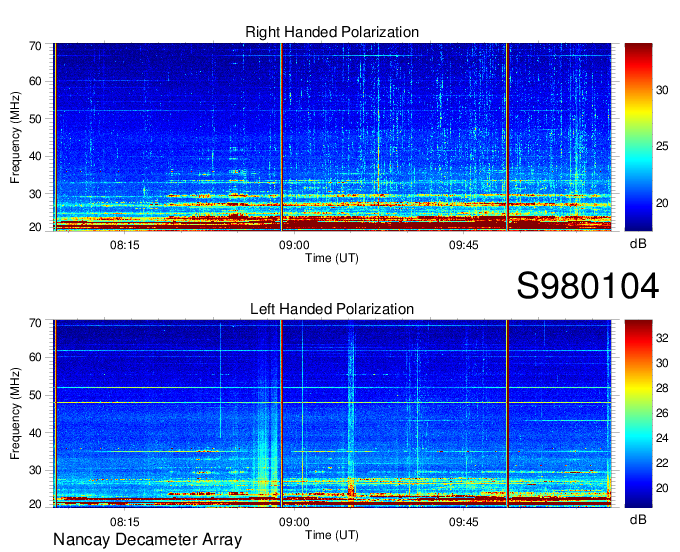Click the 20 frequency tick on Right Handed plot
Viewport: 680px width, 552px height.
click(35, 227)
